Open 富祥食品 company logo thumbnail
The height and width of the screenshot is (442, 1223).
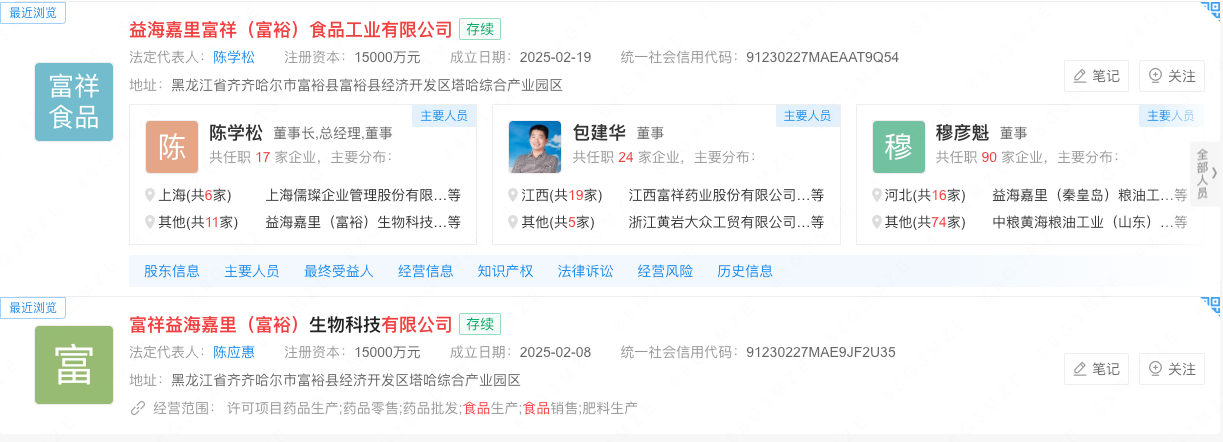[74, 101]
